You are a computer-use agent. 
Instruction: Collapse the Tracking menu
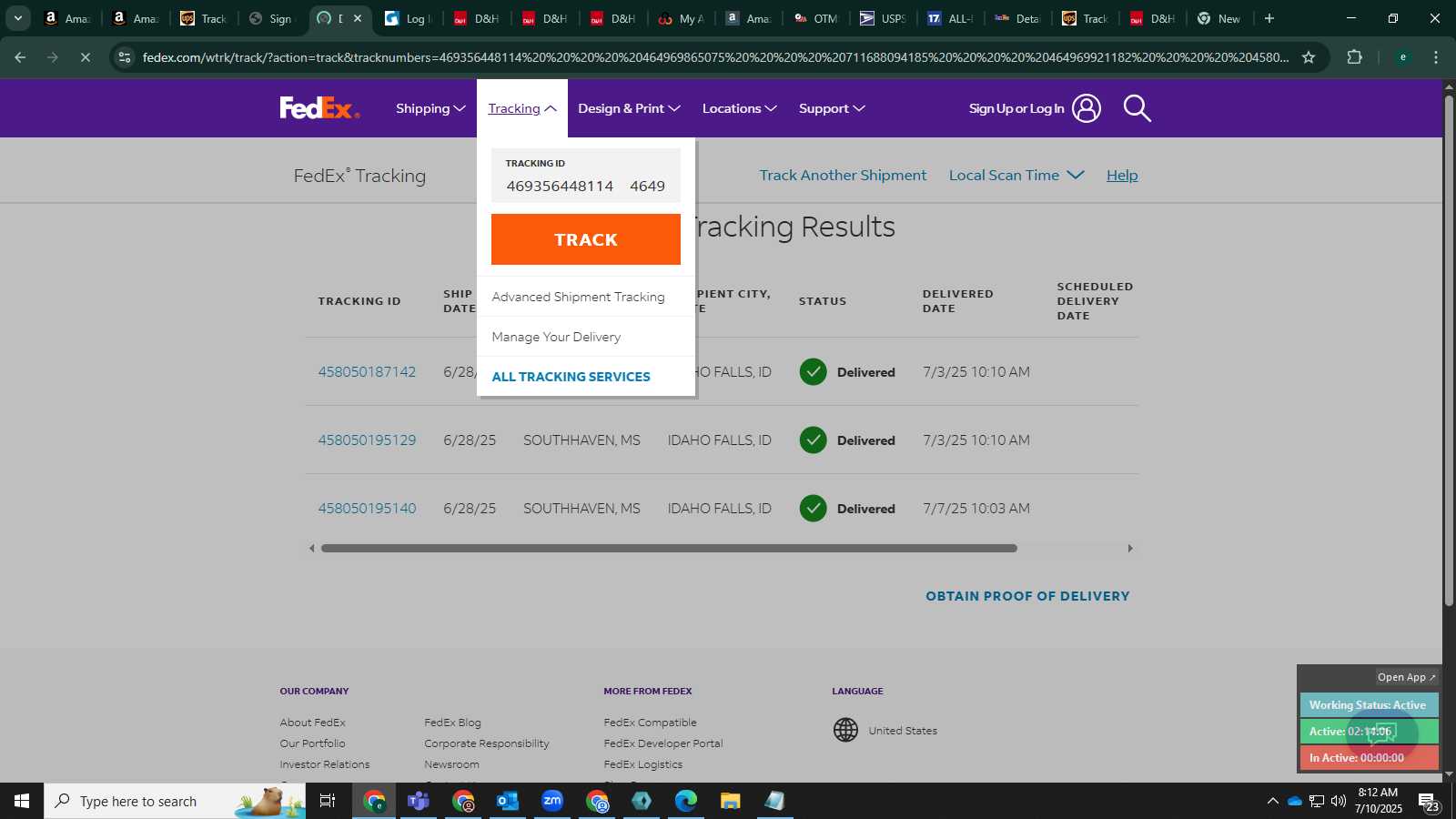(522, 108)
